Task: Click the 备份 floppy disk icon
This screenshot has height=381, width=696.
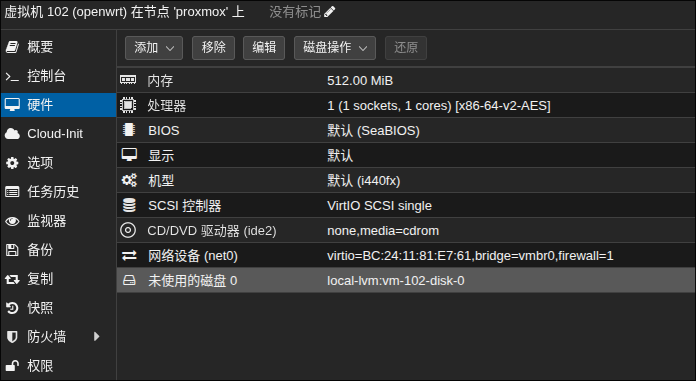Action: [12, 250]
